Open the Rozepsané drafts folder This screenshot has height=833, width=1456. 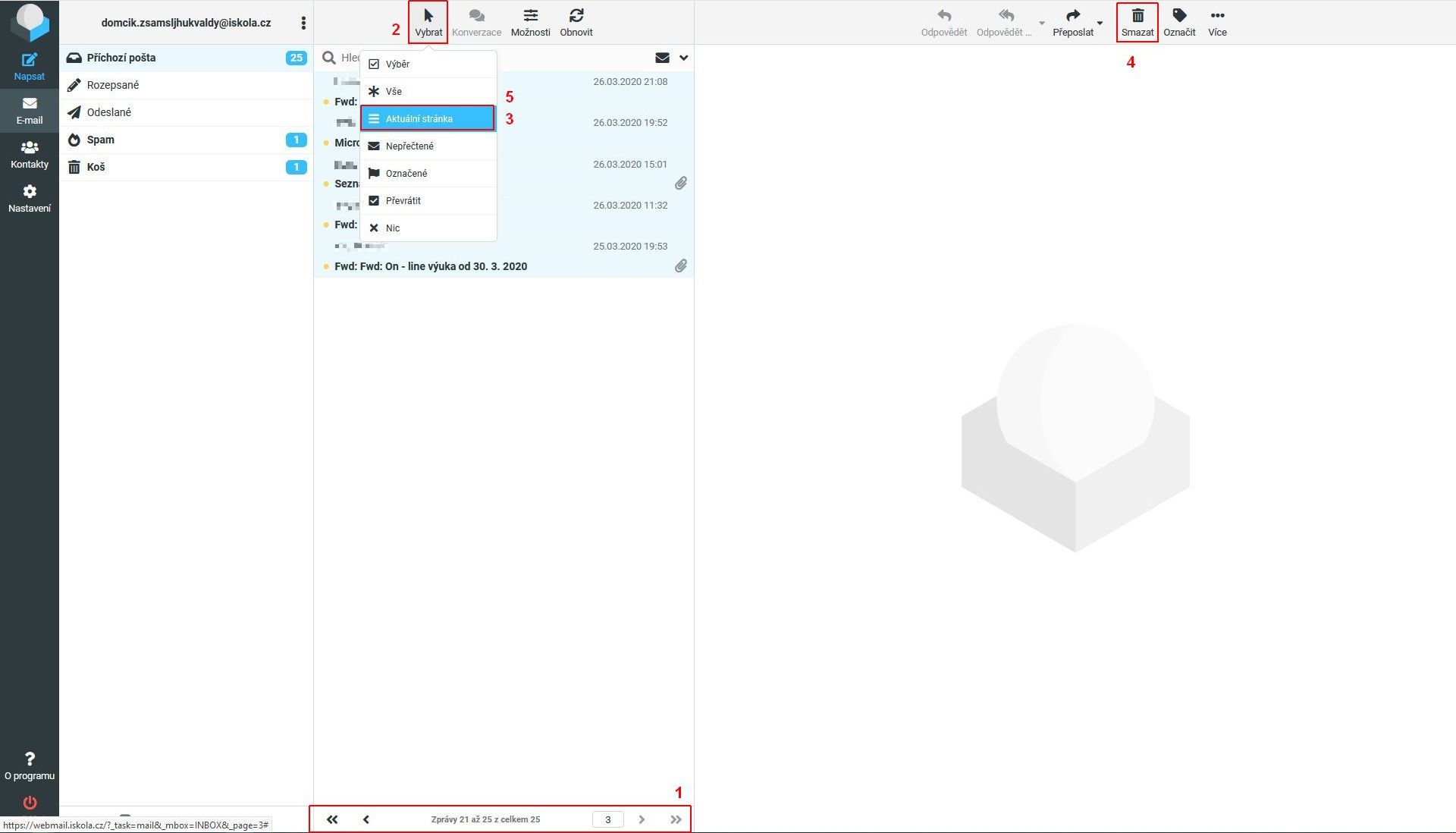[186, 85]
